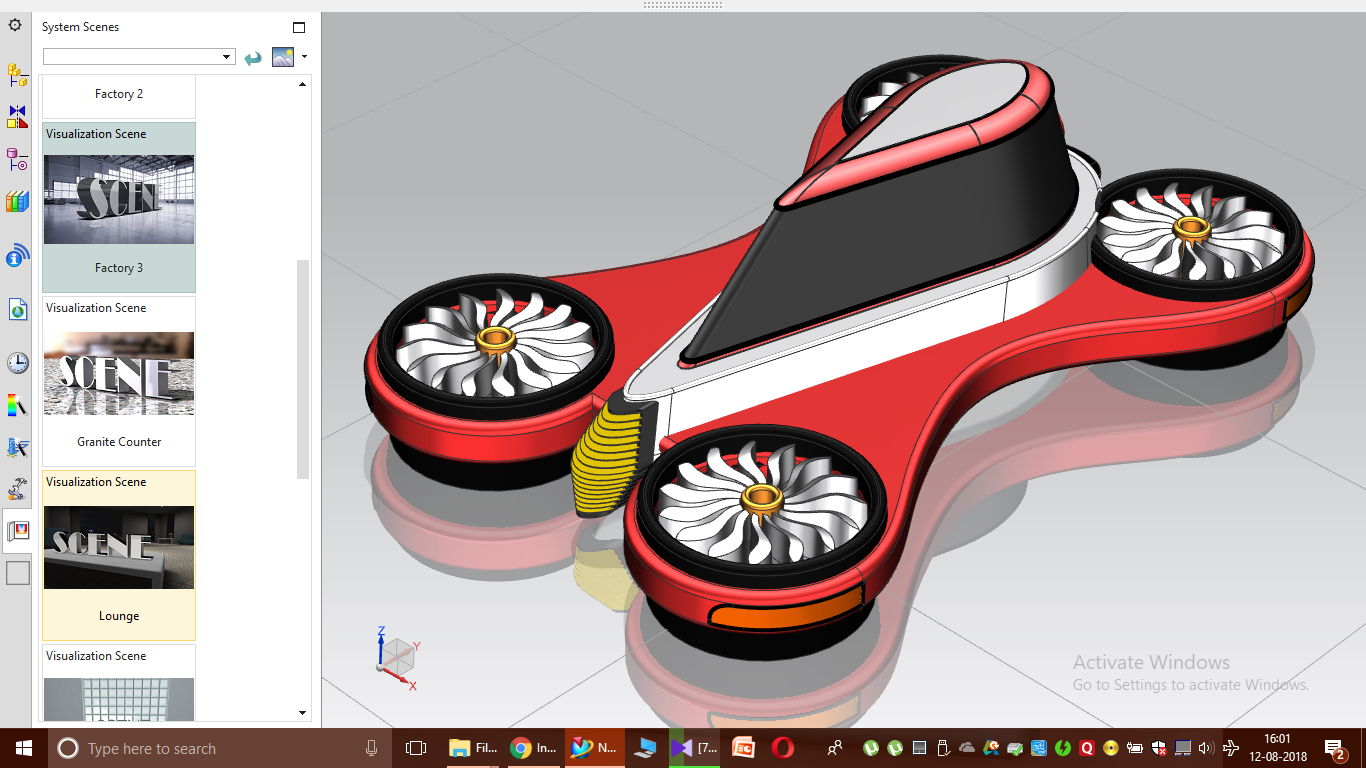The image size is (1366, 768).
Task: Click the XYZ view triad cube
Action: click(399, 657)
